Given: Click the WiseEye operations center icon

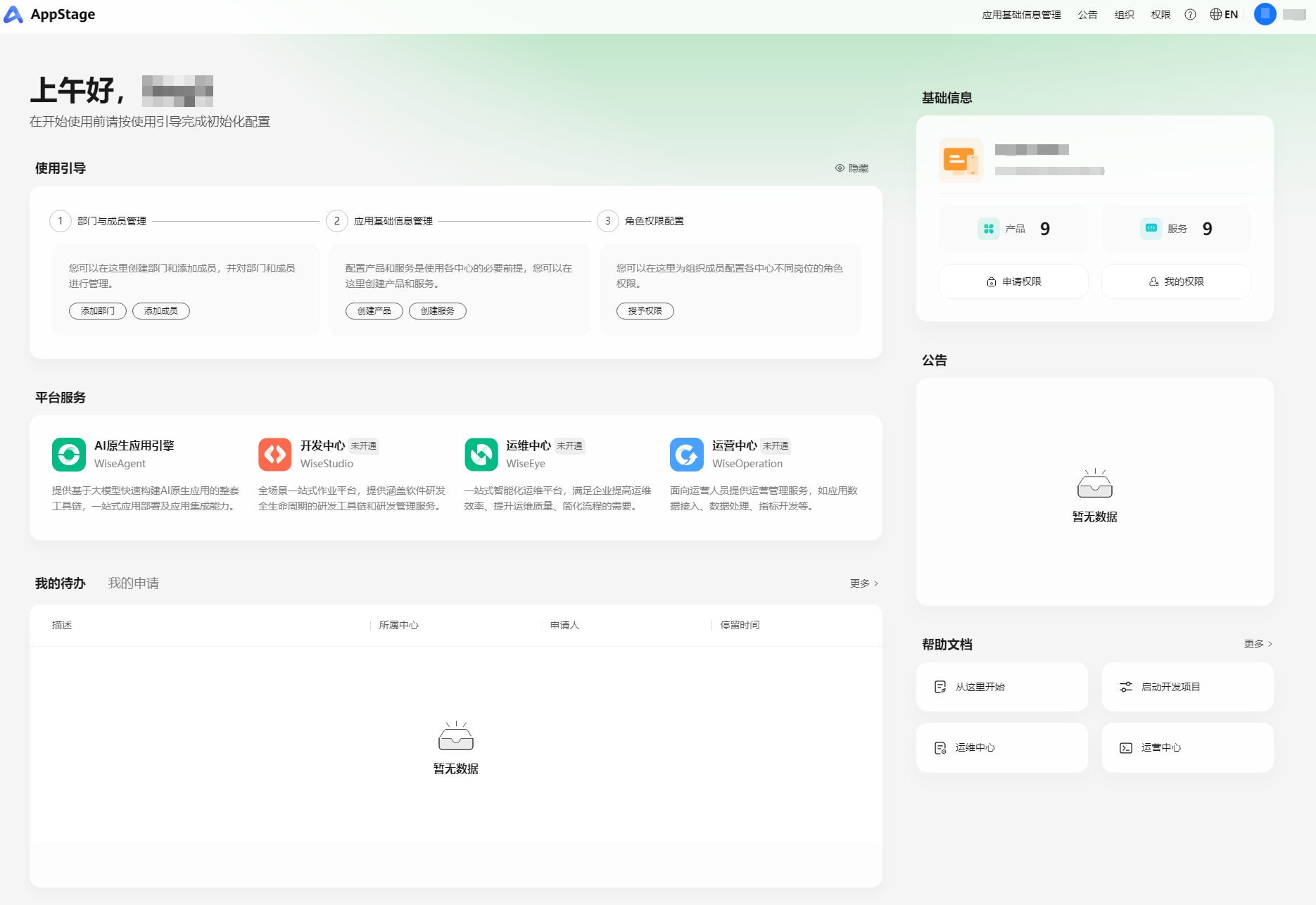Looking at the screenshot, I should 481,455.
